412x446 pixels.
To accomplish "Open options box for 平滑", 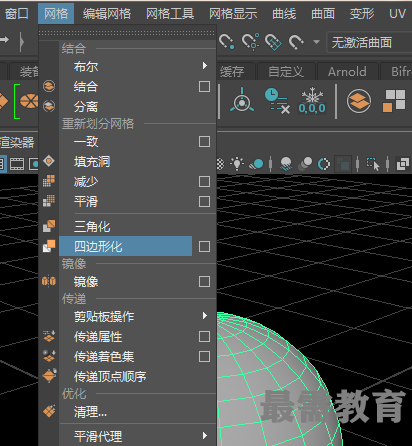I will point(204,202).
